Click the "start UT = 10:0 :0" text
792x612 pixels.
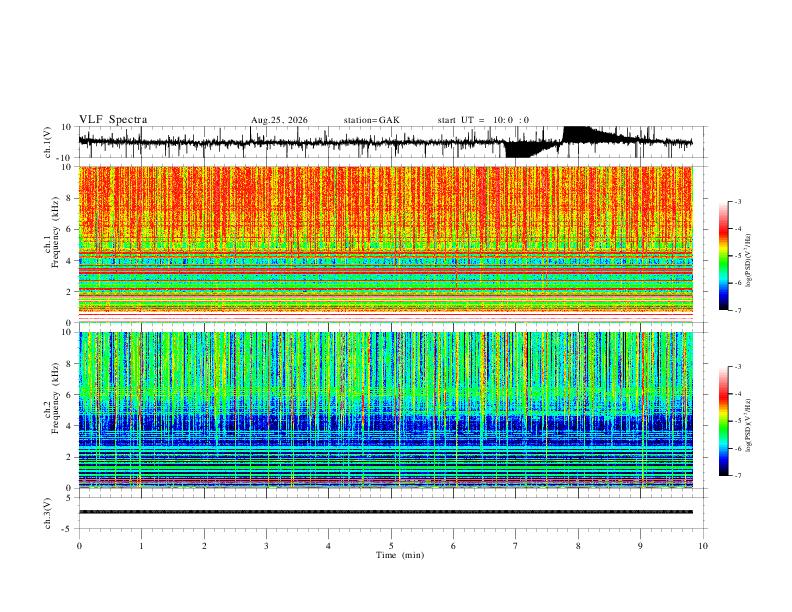(483, 120)
